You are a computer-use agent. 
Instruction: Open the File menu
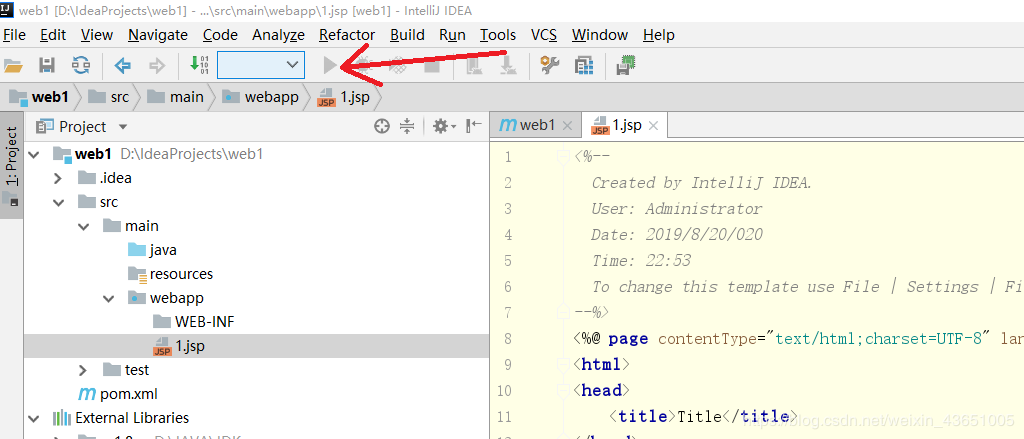tap(14, 35)
